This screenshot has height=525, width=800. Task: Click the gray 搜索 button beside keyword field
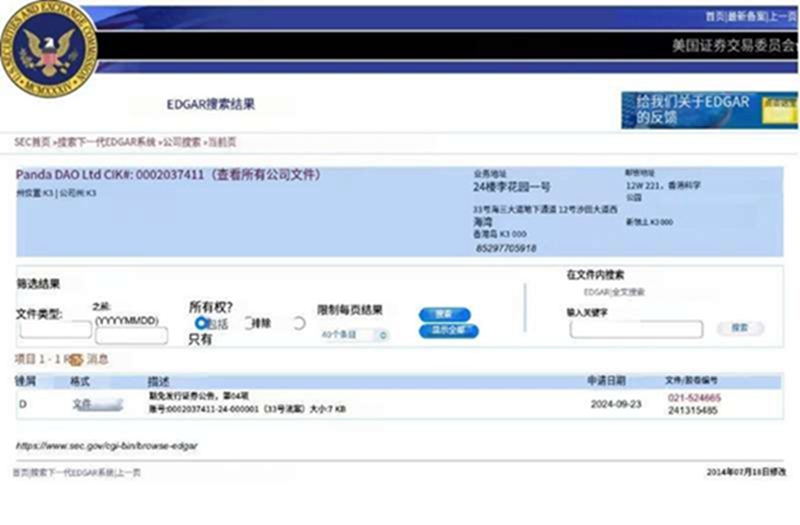pyautogui.click(x=740, y=328)
